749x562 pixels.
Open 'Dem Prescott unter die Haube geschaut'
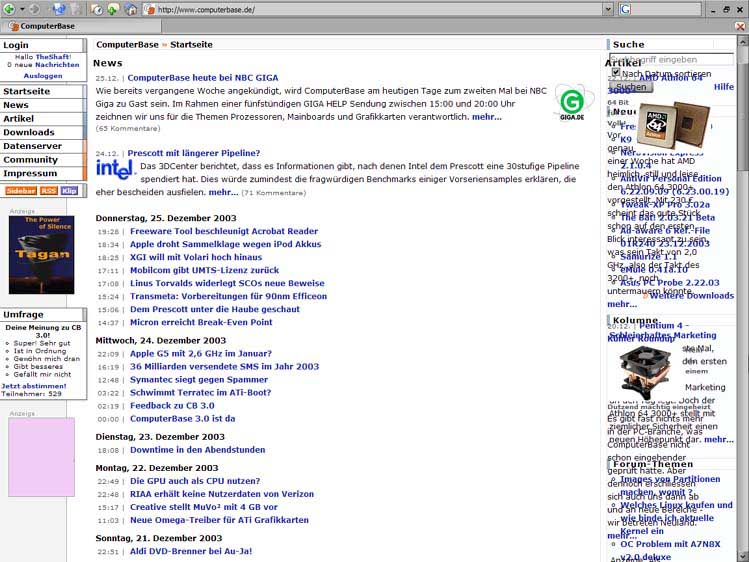pos(214,309)
